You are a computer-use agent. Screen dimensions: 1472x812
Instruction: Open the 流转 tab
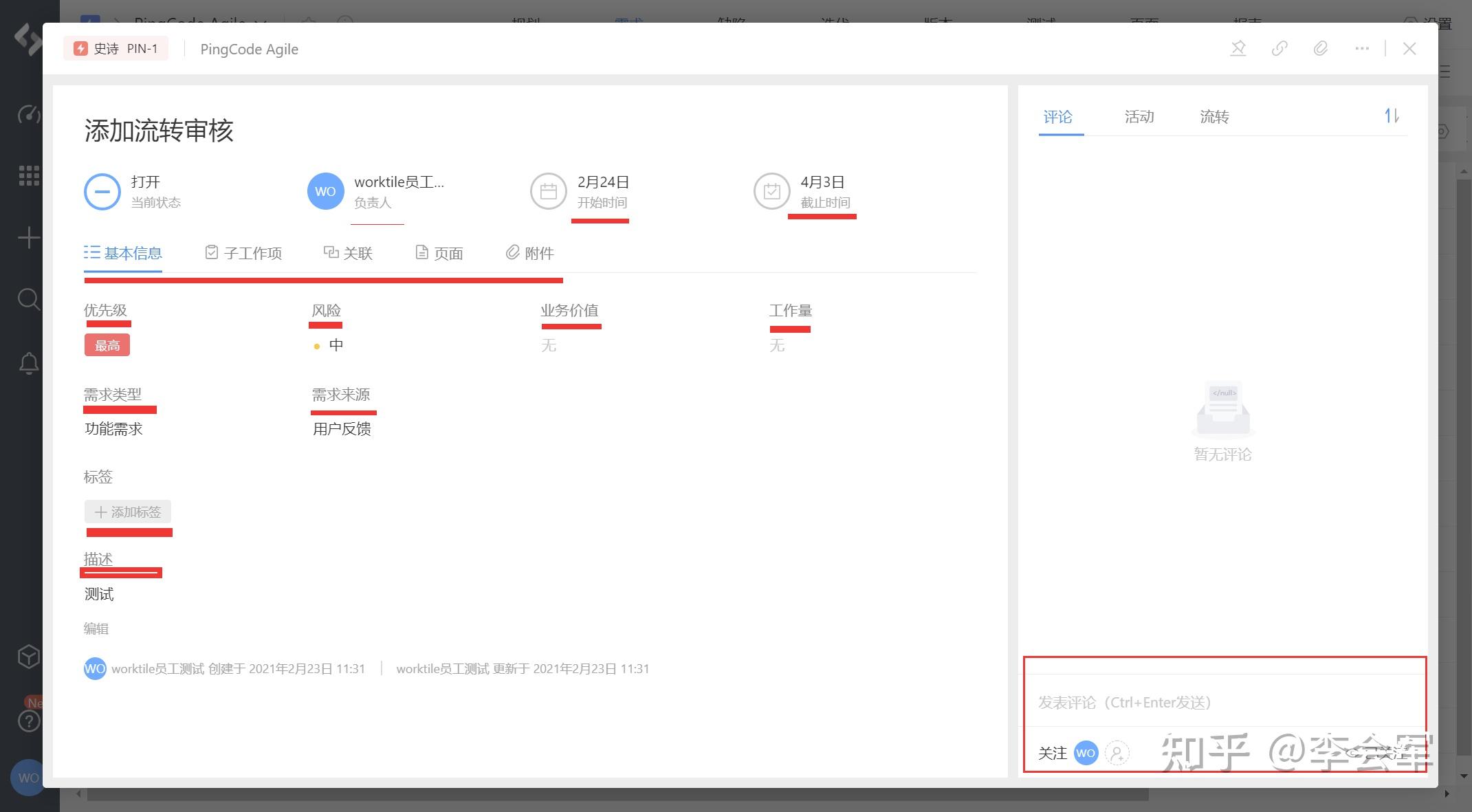(x=1213, y=117)
